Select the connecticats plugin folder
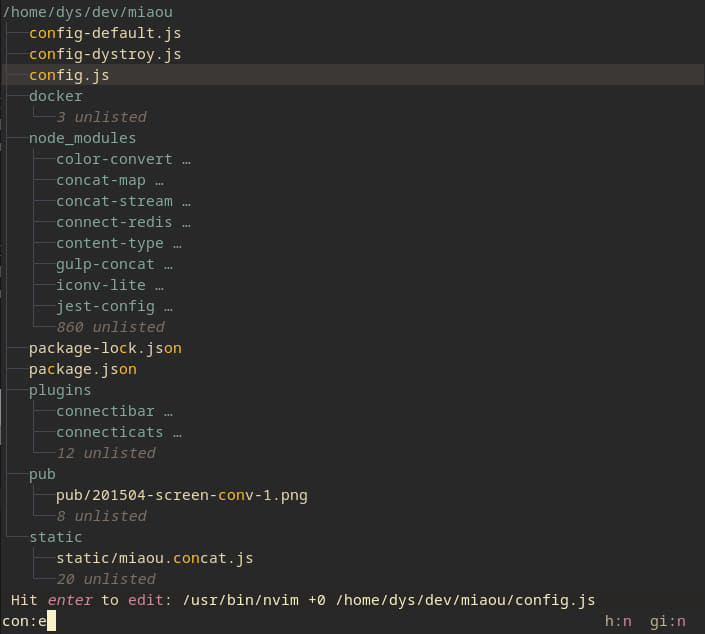This screenshot has height=634, width=705. 110,433
